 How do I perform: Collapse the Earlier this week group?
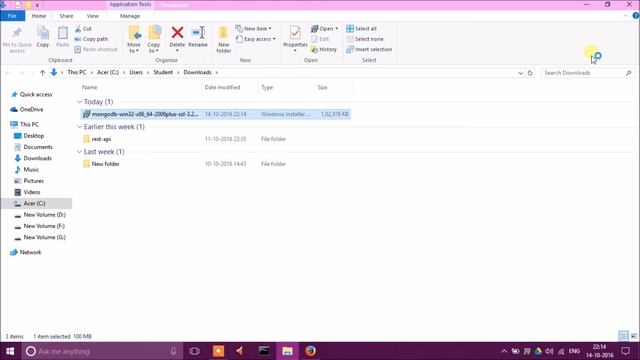[79, 127]
